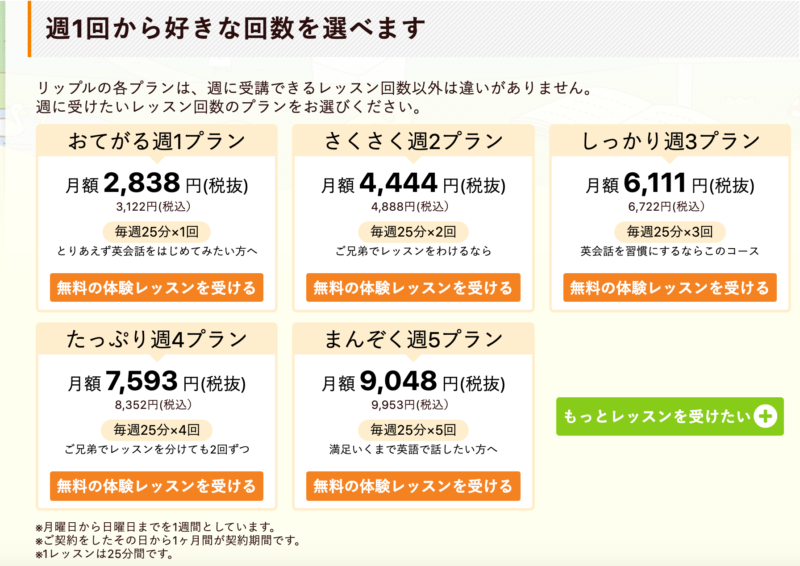Select the さくさく週2プラン card title
Image resolution: width=800 pixels, height=566 pixels.
click(x=413, y=141)
